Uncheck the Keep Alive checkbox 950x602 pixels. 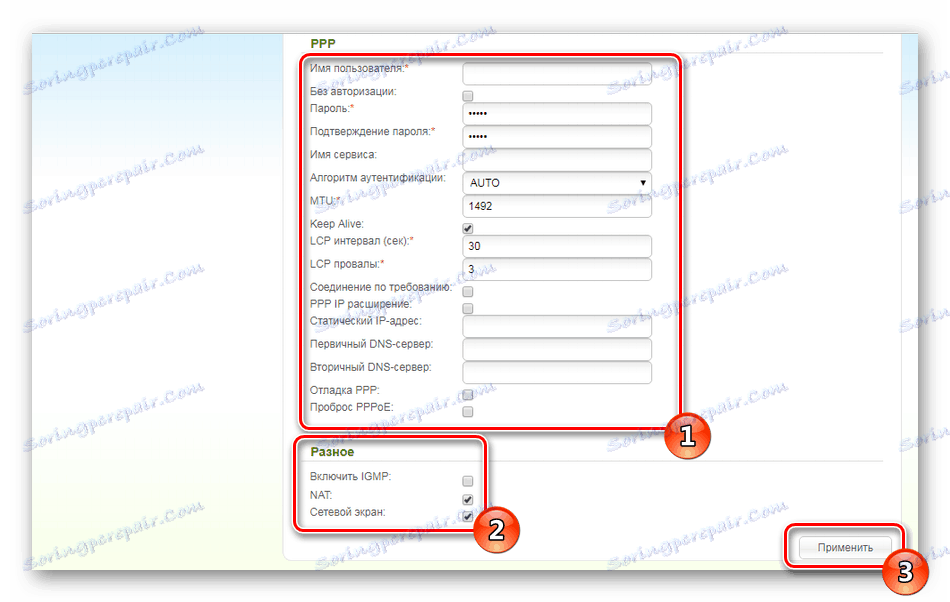[x=468, y=228]
